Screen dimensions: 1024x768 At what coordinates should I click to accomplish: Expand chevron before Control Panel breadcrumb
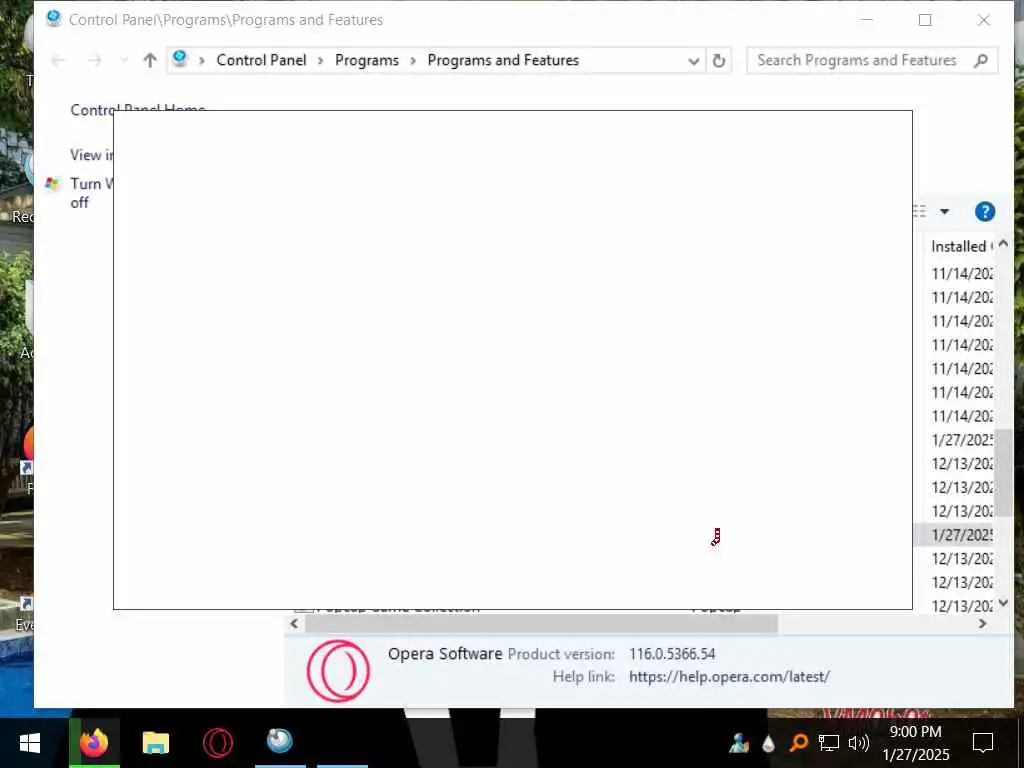[x=202, y=61]
